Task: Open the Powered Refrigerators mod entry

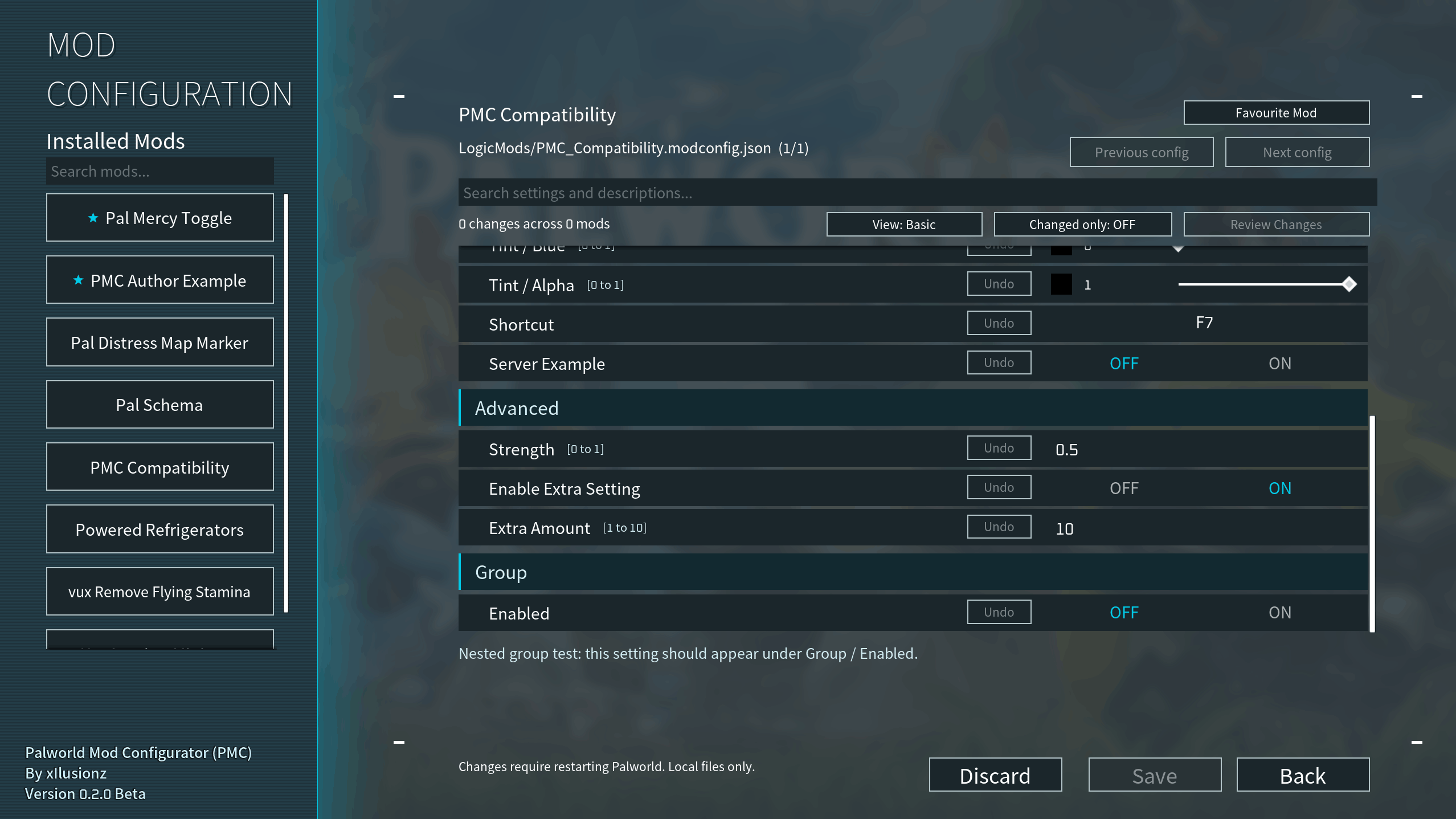Action: click(159, 529)
